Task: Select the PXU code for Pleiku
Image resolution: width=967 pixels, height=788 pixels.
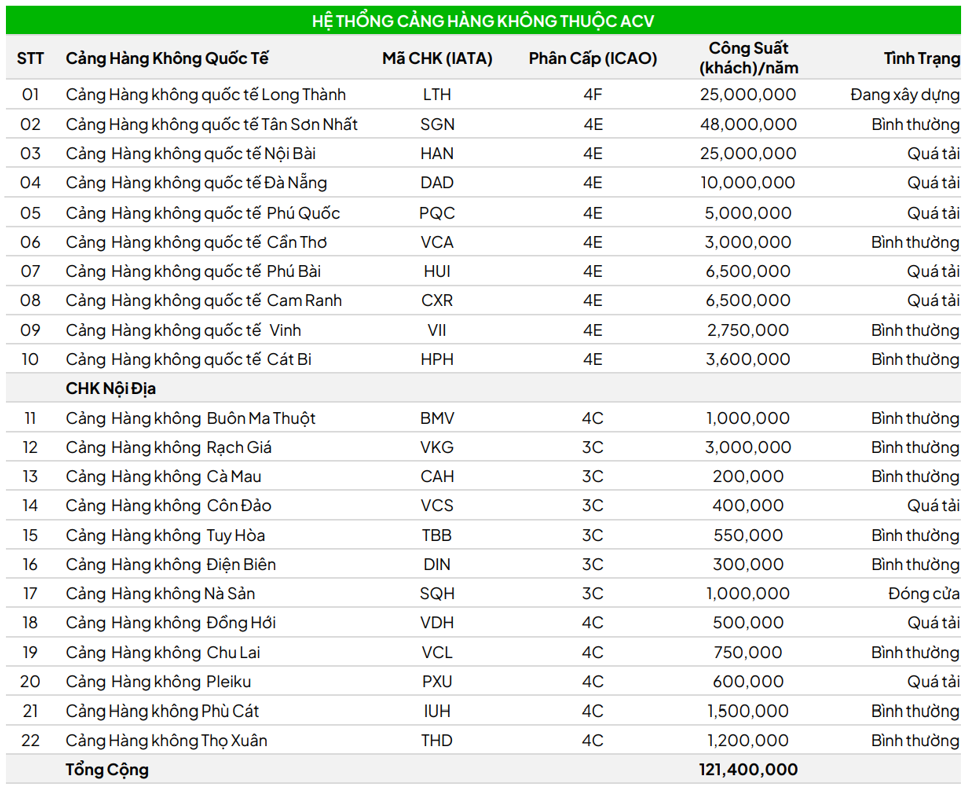Action: [437, 682]
